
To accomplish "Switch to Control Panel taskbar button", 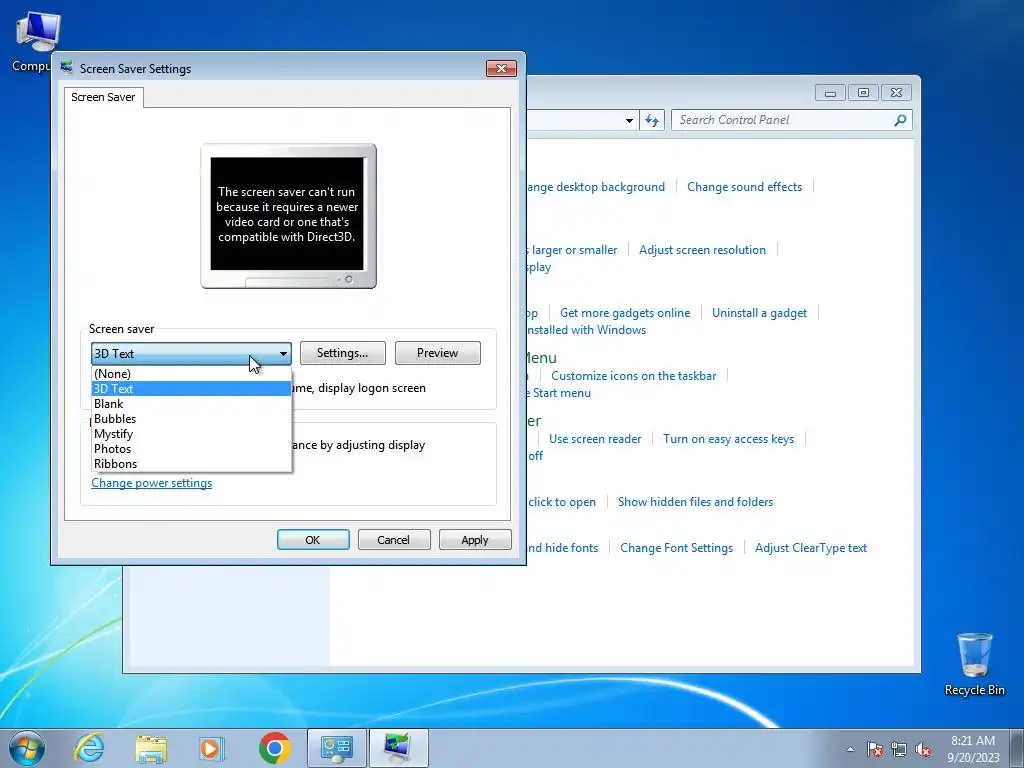I will [337, 748].
